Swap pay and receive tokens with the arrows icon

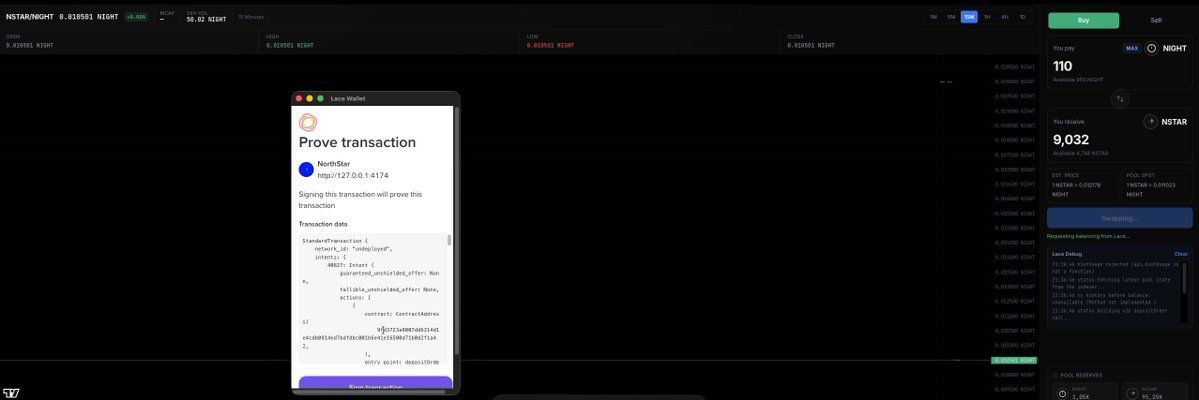pyautogui.click(x=1119, y=99)
